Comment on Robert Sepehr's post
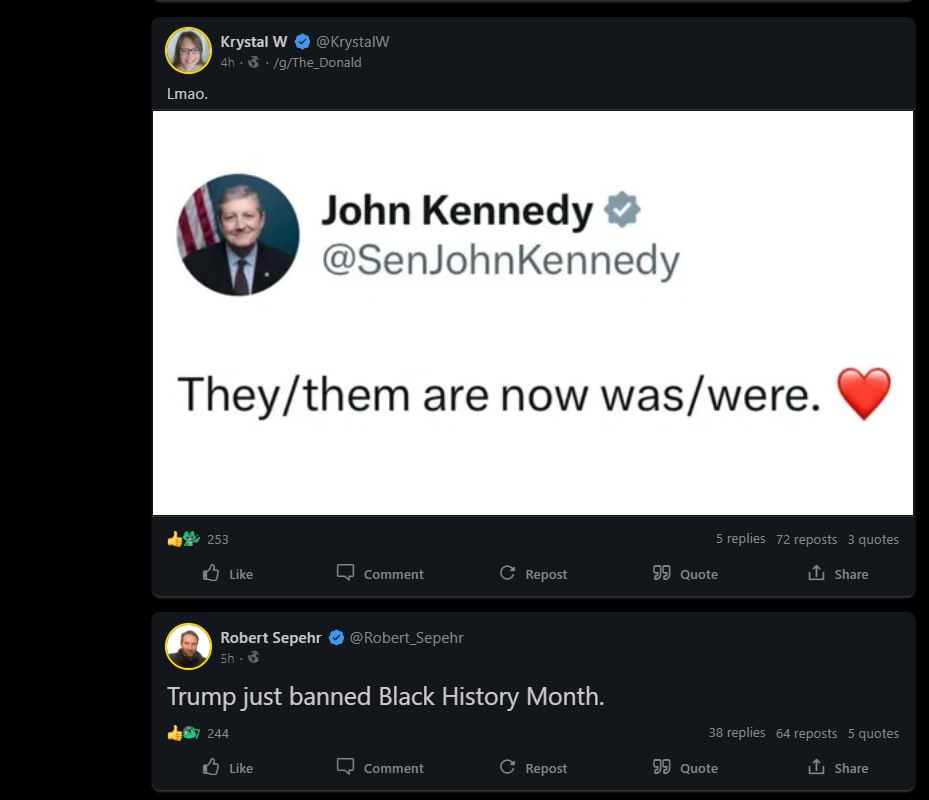This screenshot has height=800, width=929. coord(380,768)
